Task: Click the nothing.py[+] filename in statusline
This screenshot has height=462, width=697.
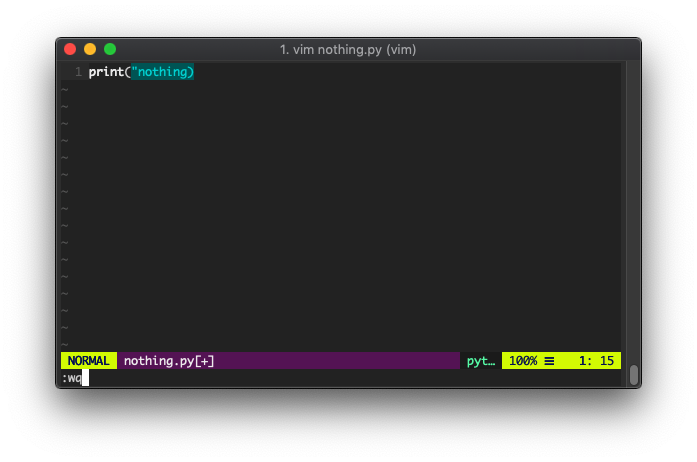Action: tap(169, 361)
